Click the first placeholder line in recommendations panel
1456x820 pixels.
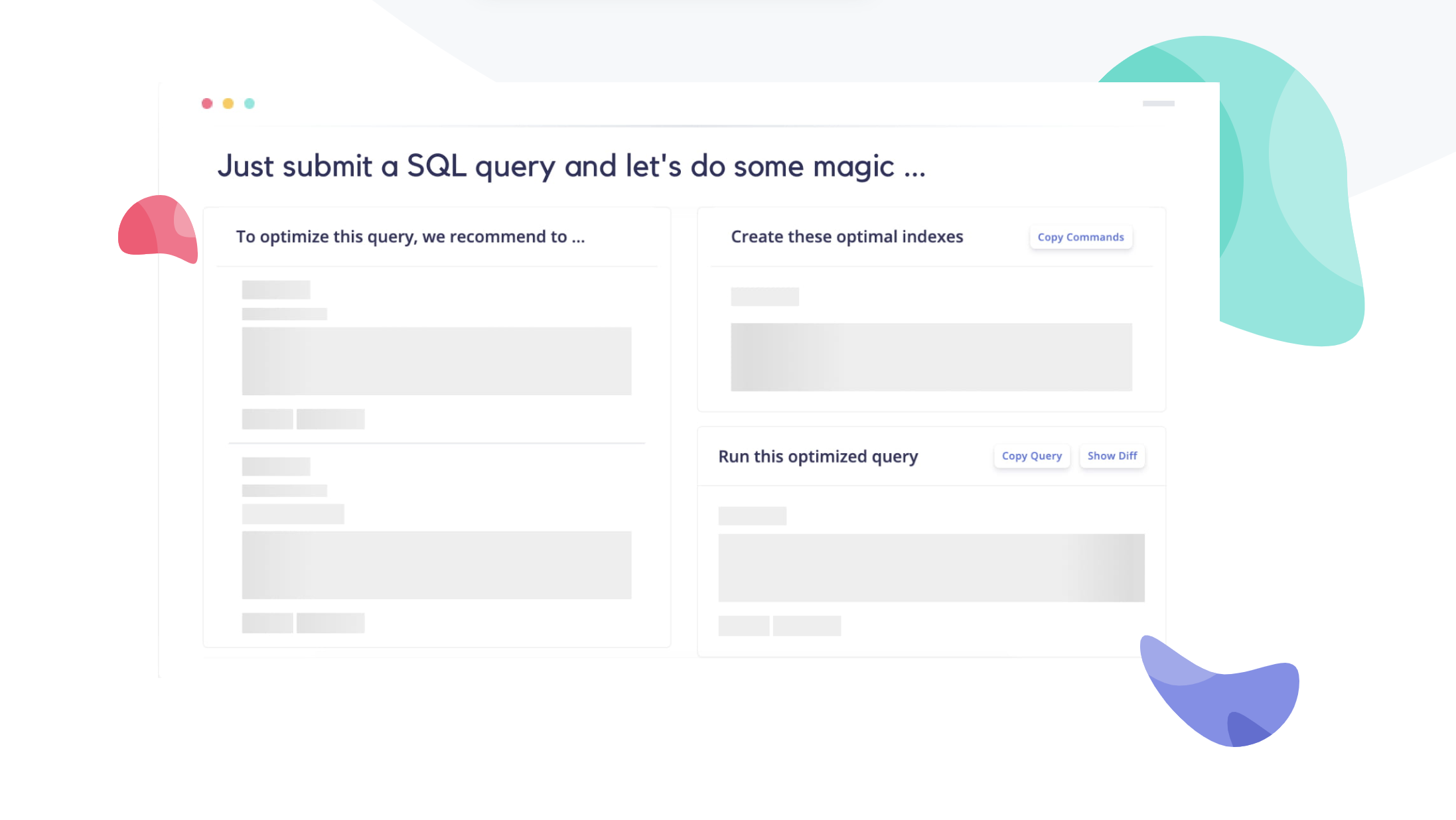[x=276, y=289]
